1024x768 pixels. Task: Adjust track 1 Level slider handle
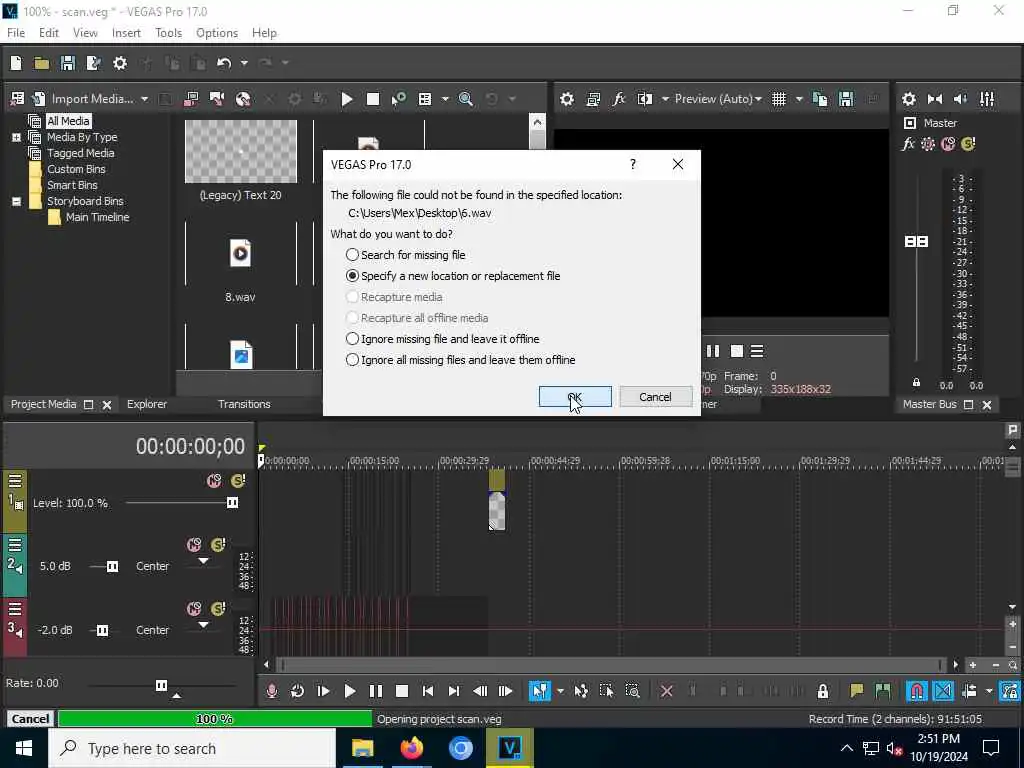[232, 503]
